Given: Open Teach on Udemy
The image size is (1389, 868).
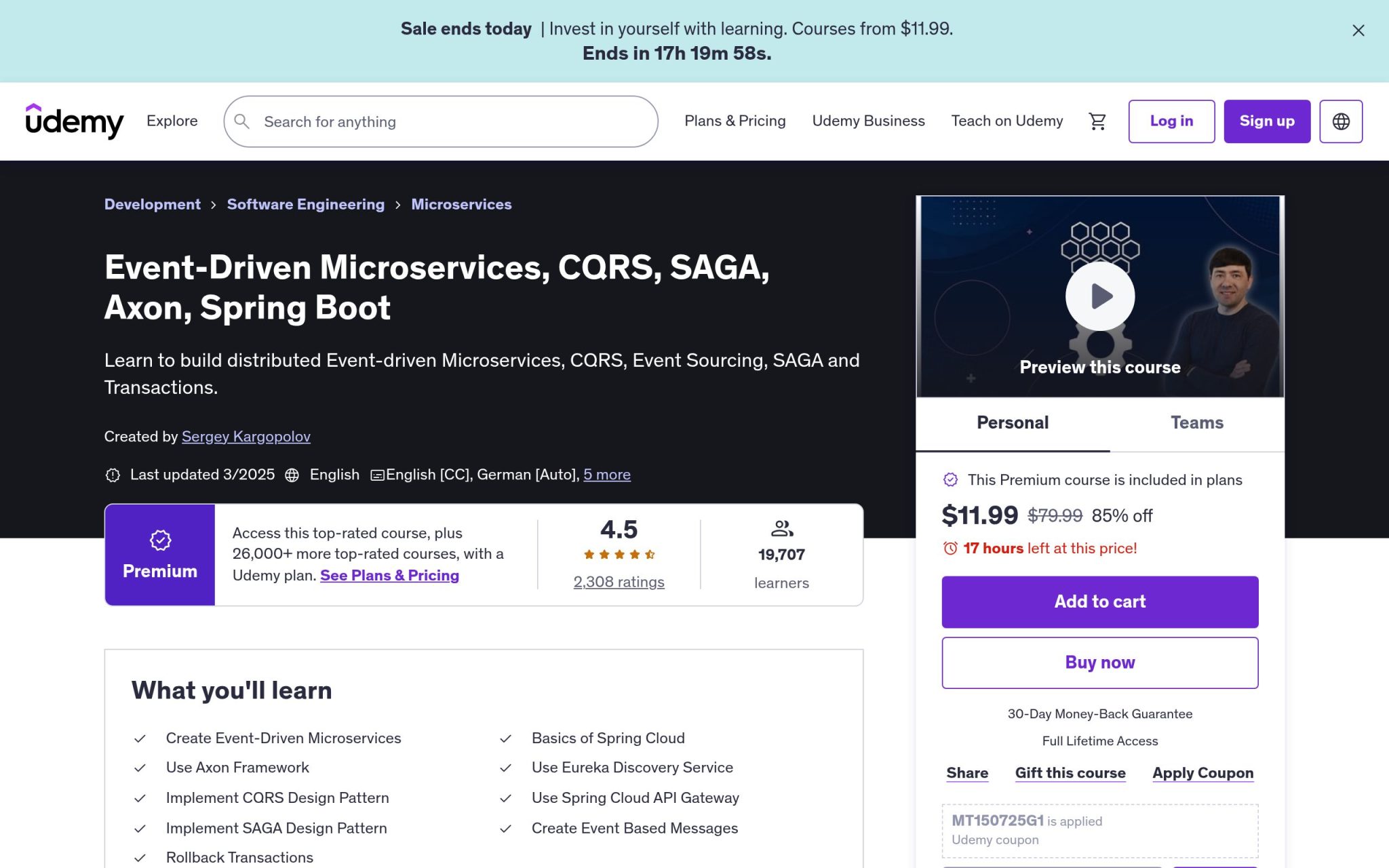Looking at the screenshot, I should click(1006, 121).
